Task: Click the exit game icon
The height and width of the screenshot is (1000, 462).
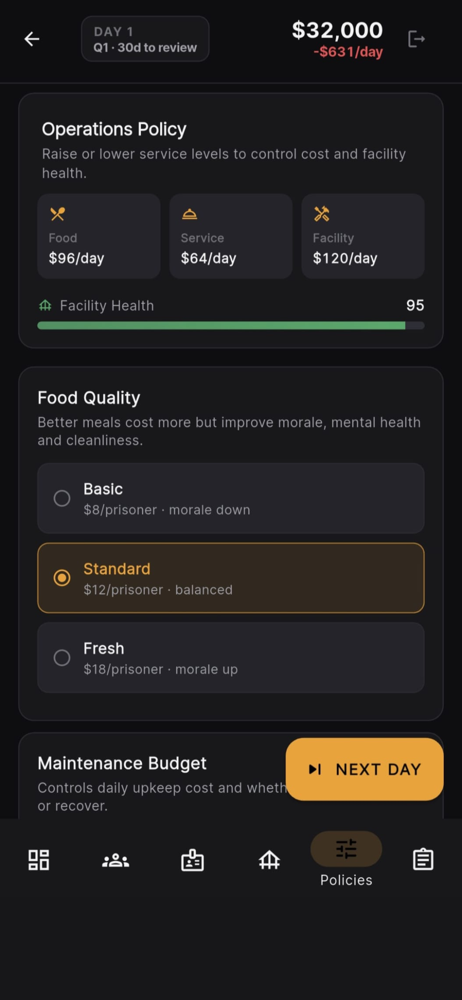Action: (417, 39)
